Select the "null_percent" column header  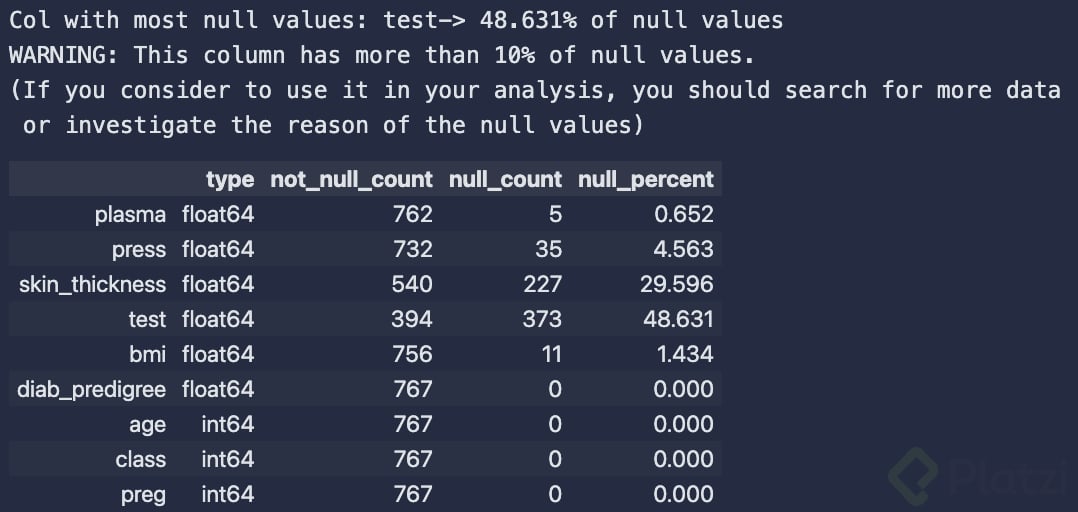(646, 180)
